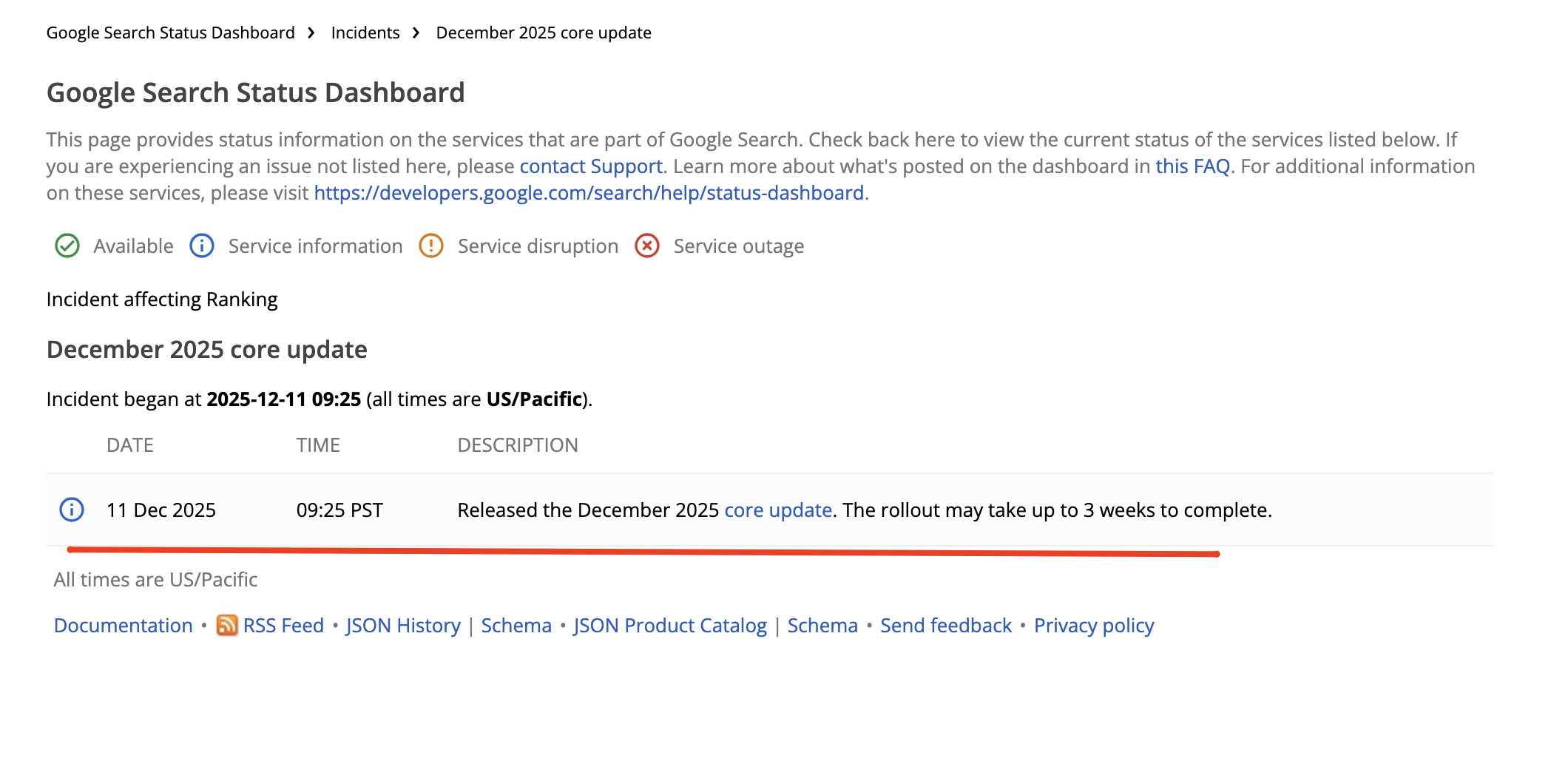The image size is (1568, 778).
Task: Click the Send feedback link
Action: [x=945, y=626]
